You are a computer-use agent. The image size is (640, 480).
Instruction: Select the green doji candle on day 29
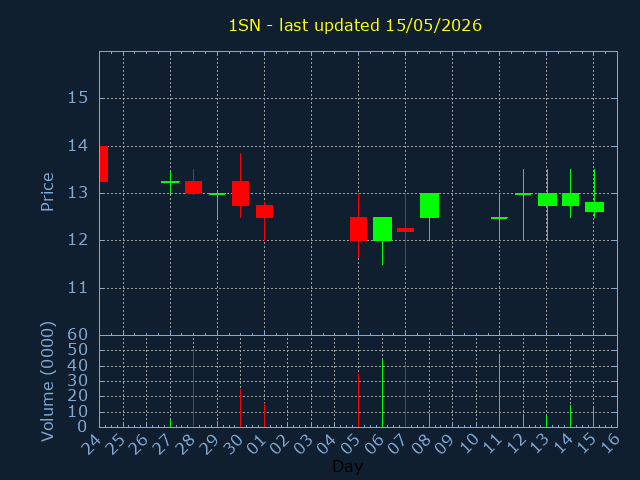click(x=218, y=194)
